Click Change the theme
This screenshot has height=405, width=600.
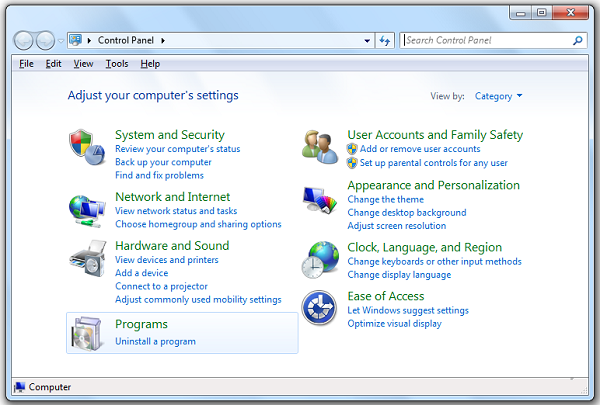[x=385, y=199]
